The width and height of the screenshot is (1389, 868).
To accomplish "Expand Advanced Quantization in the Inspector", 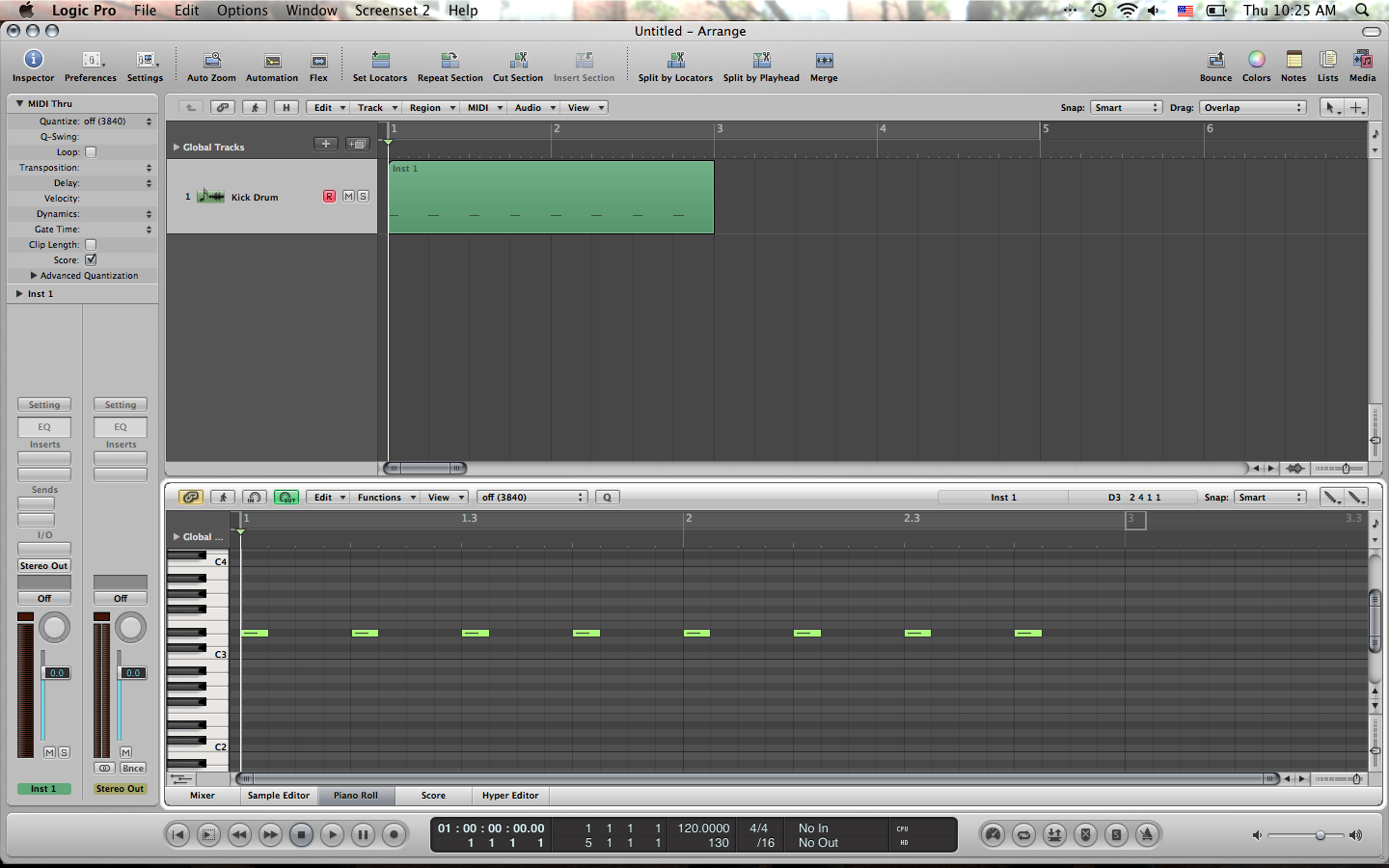I will tap(34, 276).
